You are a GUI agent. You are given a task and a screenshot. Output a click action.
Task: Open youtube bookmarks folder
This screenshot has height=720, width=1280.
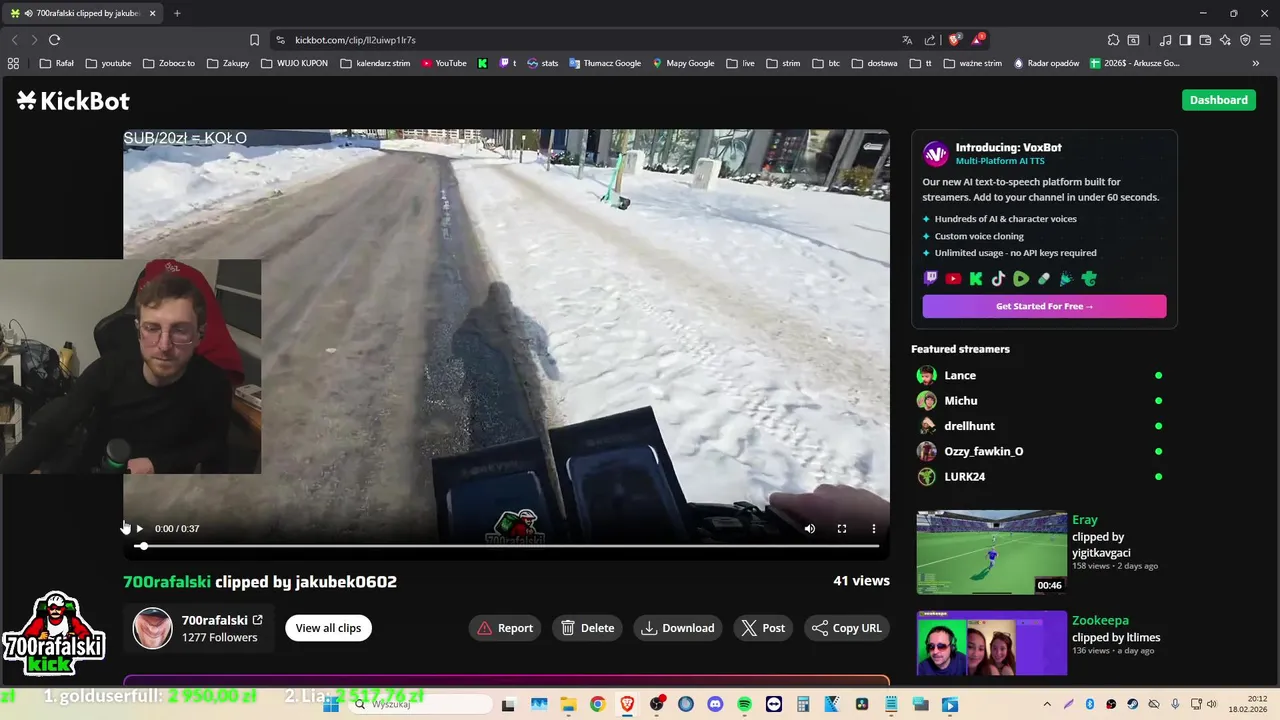point(108,63)
